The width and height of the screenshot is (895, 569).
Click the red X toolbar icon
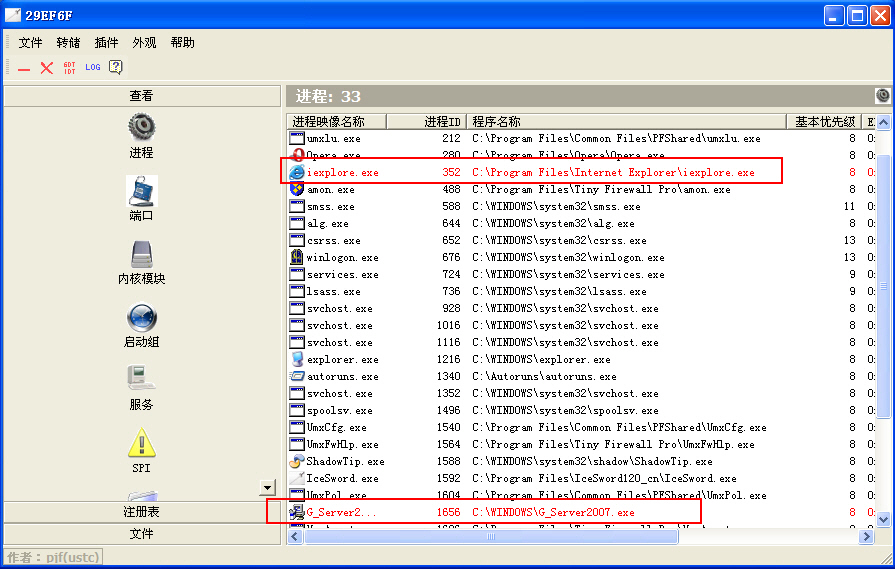(47, 68)
